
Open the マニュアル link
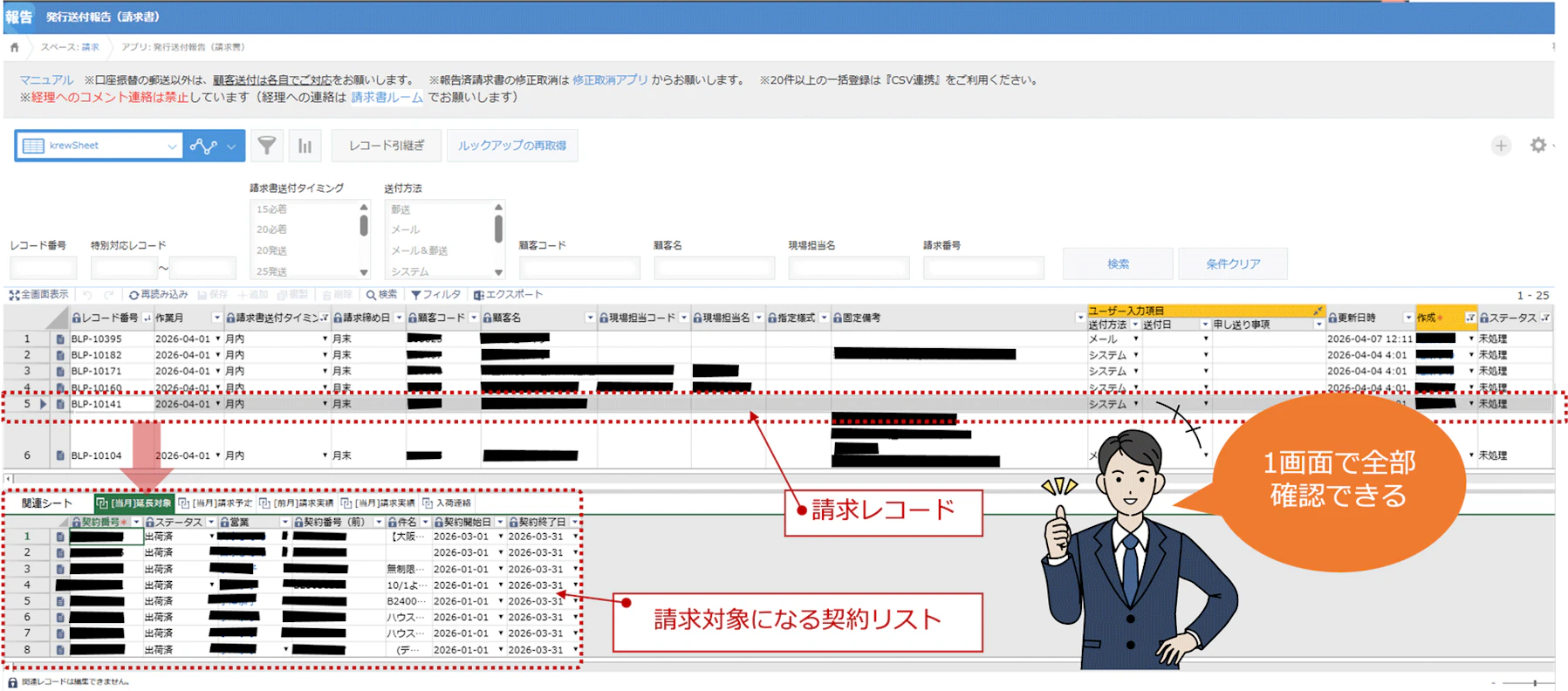tap(46, 80)
